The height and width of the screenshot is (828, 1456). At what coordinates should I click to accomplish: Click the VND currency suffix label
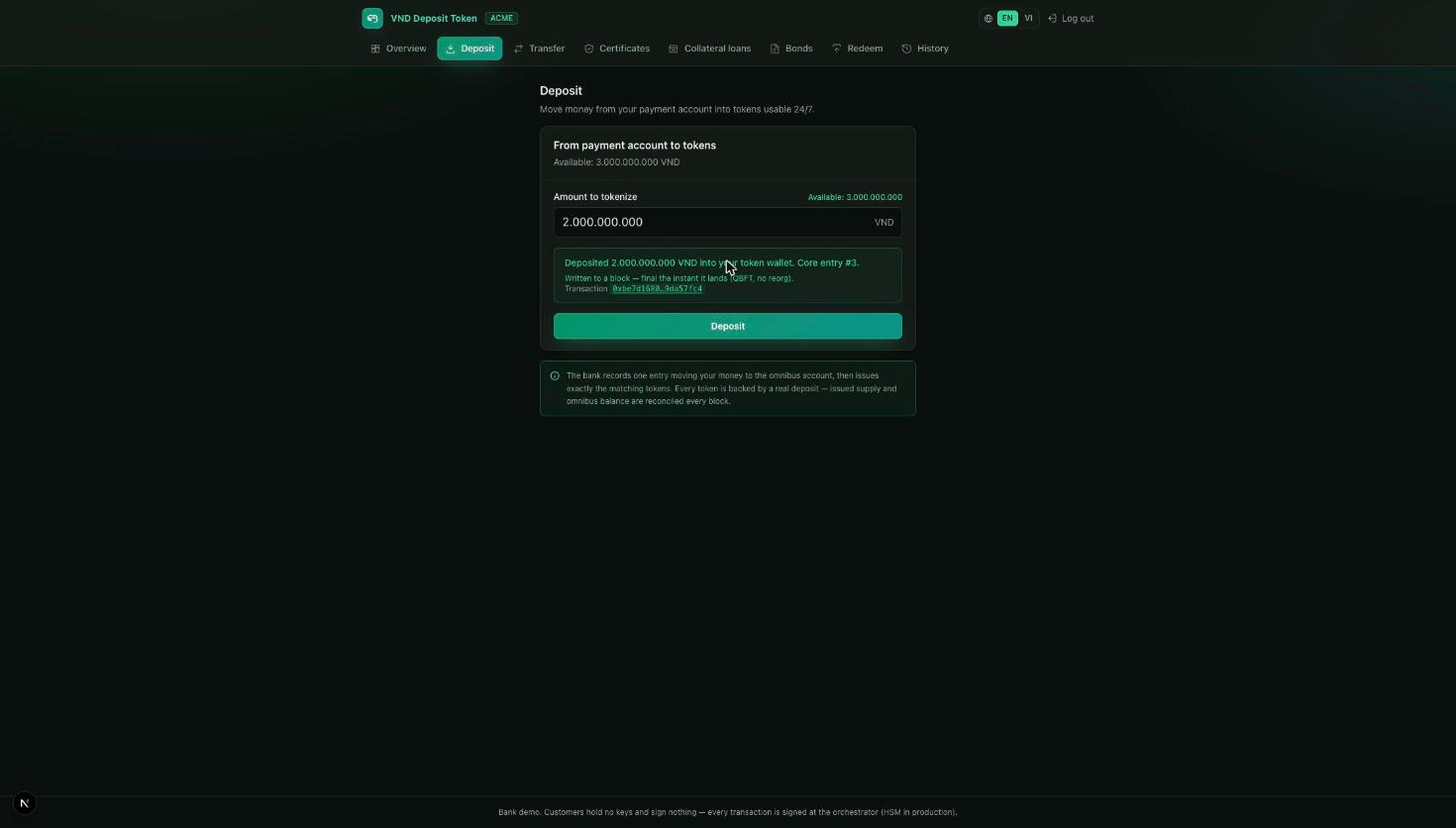pos(884,223)
